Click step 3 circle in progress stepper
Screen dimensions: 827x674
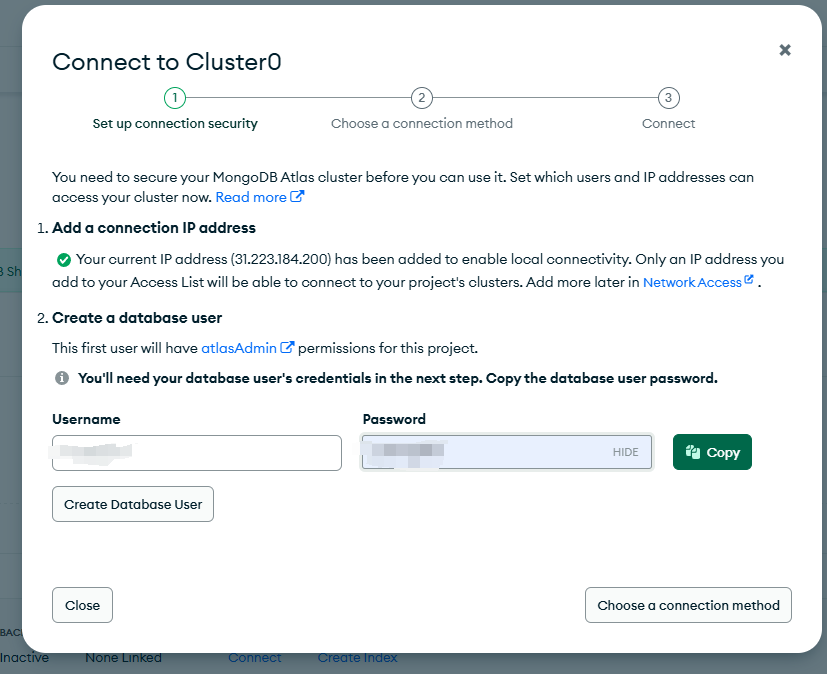click(x=668, y=98)
